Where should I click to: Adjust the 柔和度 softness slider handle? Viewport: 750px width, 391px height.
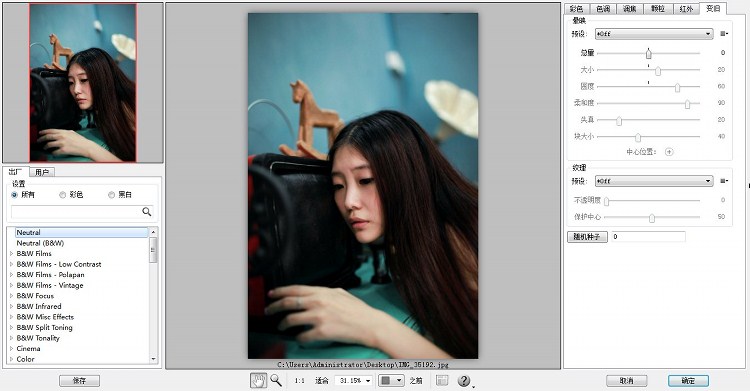[x=687, y=104]
